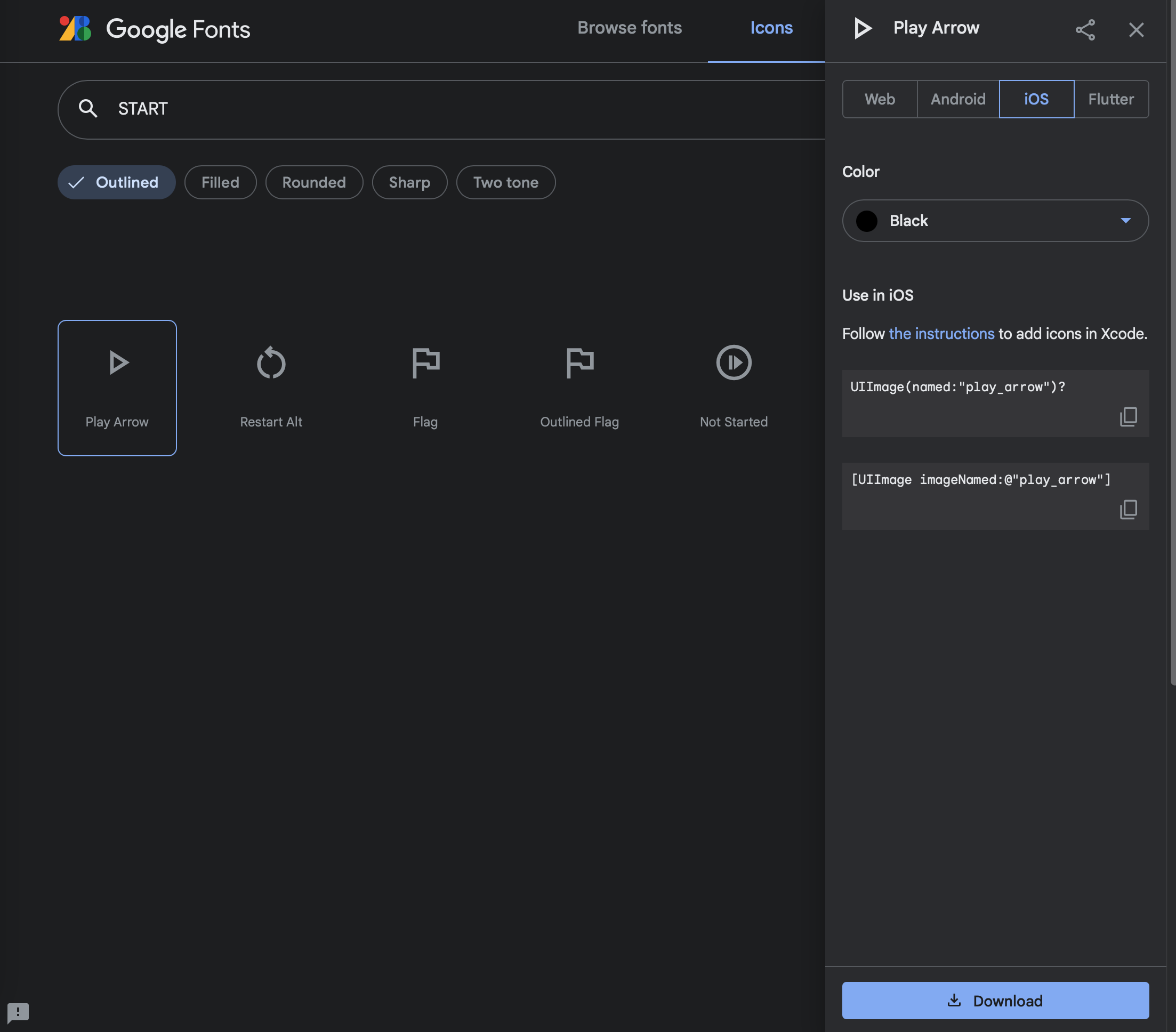
Task: Click the black color swatch circle
Action: click(866, 221)
